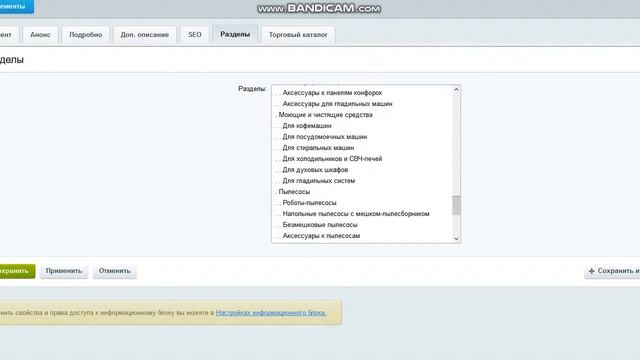
Task: Switch to the Анонс tab
Action: pyautogui.click(x=40, y=35)
